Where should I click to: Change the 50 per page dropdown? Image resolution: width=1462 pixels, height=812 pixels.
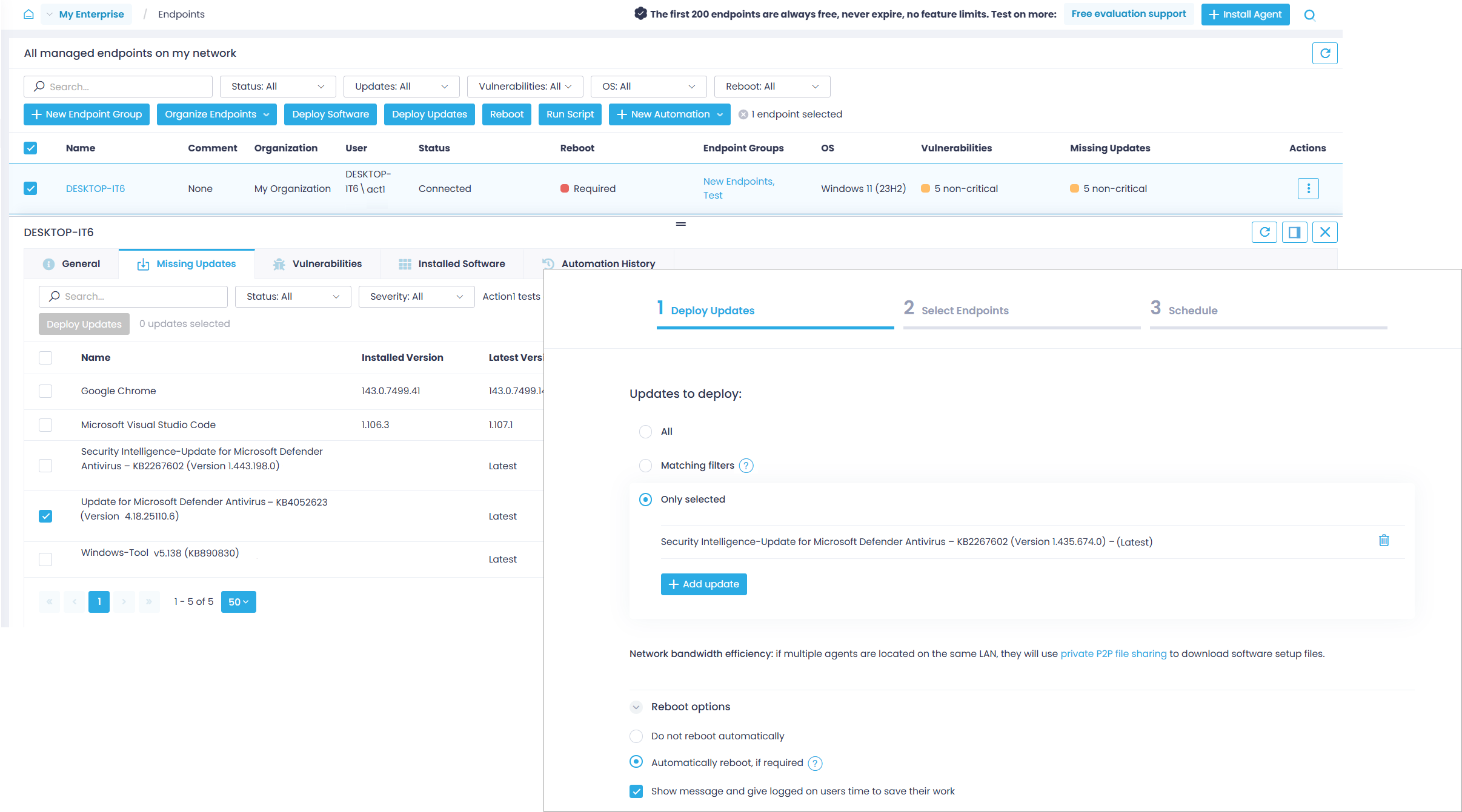tap(238, 602)
